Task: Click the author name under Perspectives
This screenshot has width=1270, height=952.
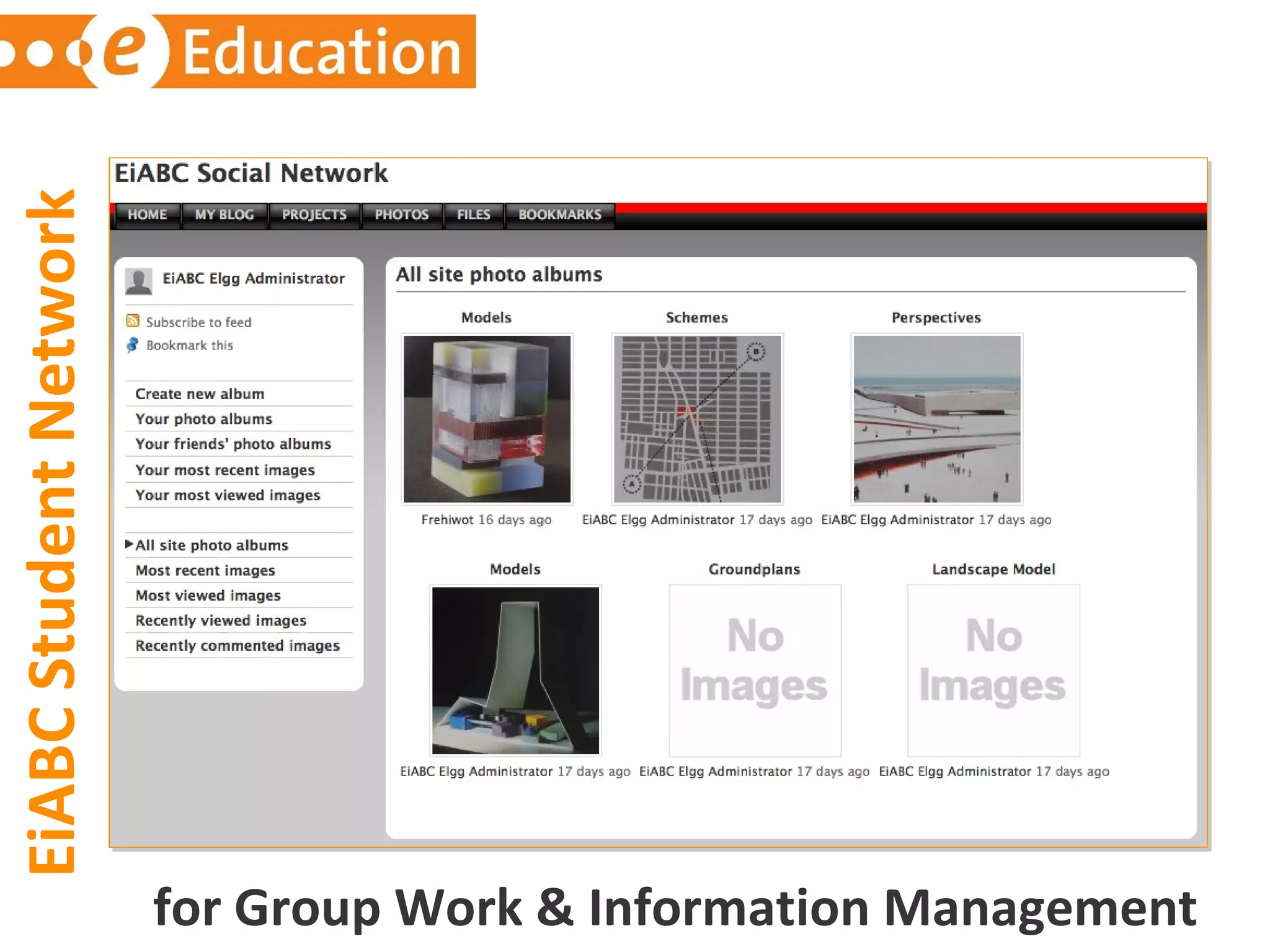Action: (x=897, y=519)
